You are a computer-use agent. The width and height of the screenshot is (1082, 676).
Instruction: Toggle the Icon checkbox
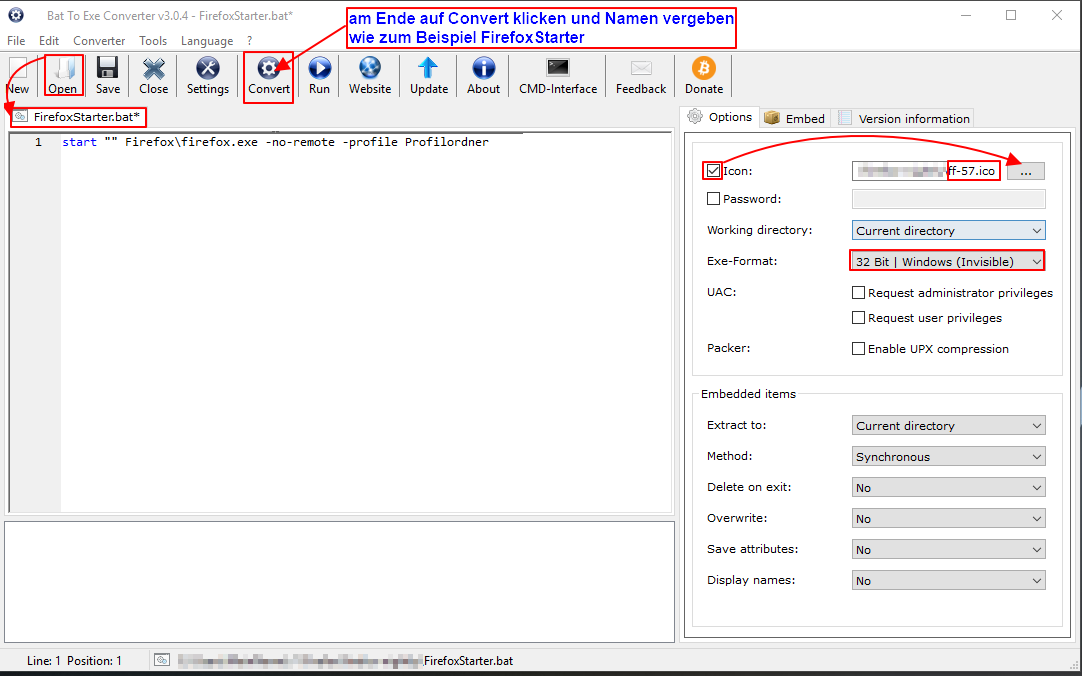pyautogui.click(x=714, y=170)
